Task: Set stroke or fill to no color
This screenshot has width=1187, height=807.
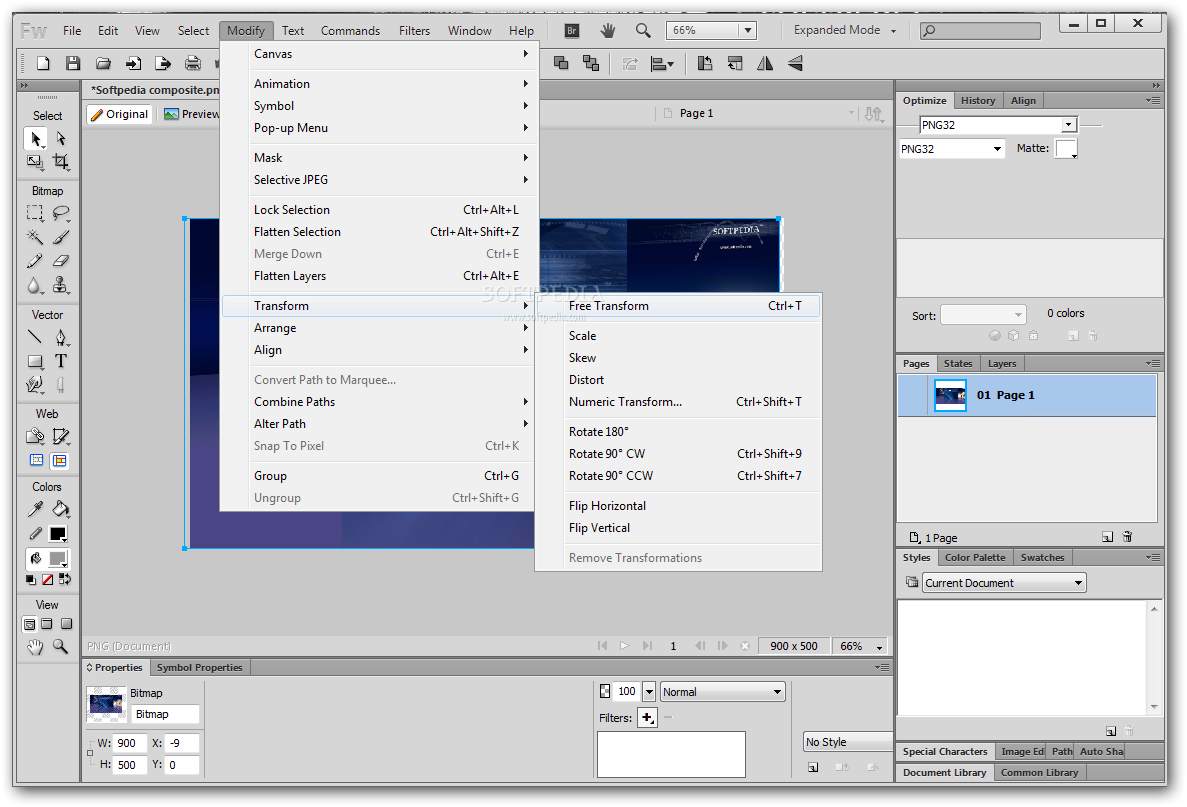Action: point(48,580)
